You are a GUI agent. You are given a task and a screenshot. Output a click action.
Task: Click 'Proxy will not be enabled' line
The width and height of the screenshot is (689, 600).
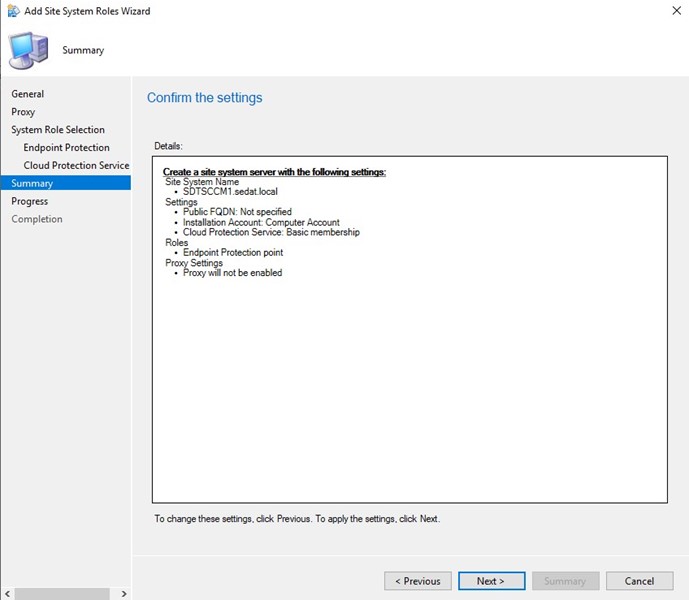(x=232, y=273)
